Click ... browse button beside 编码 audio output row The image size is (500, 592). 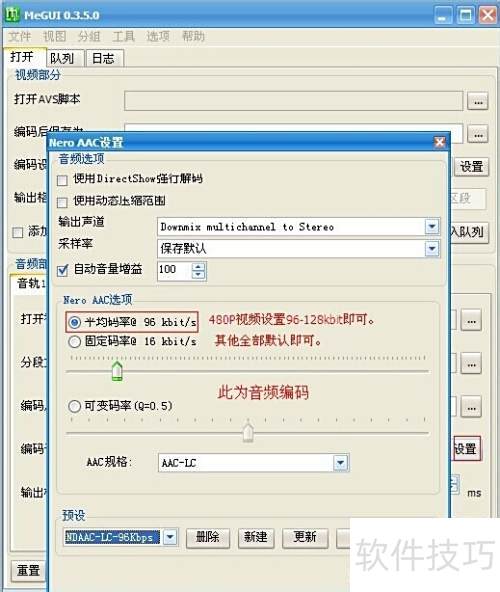click(x=471, y=407)
